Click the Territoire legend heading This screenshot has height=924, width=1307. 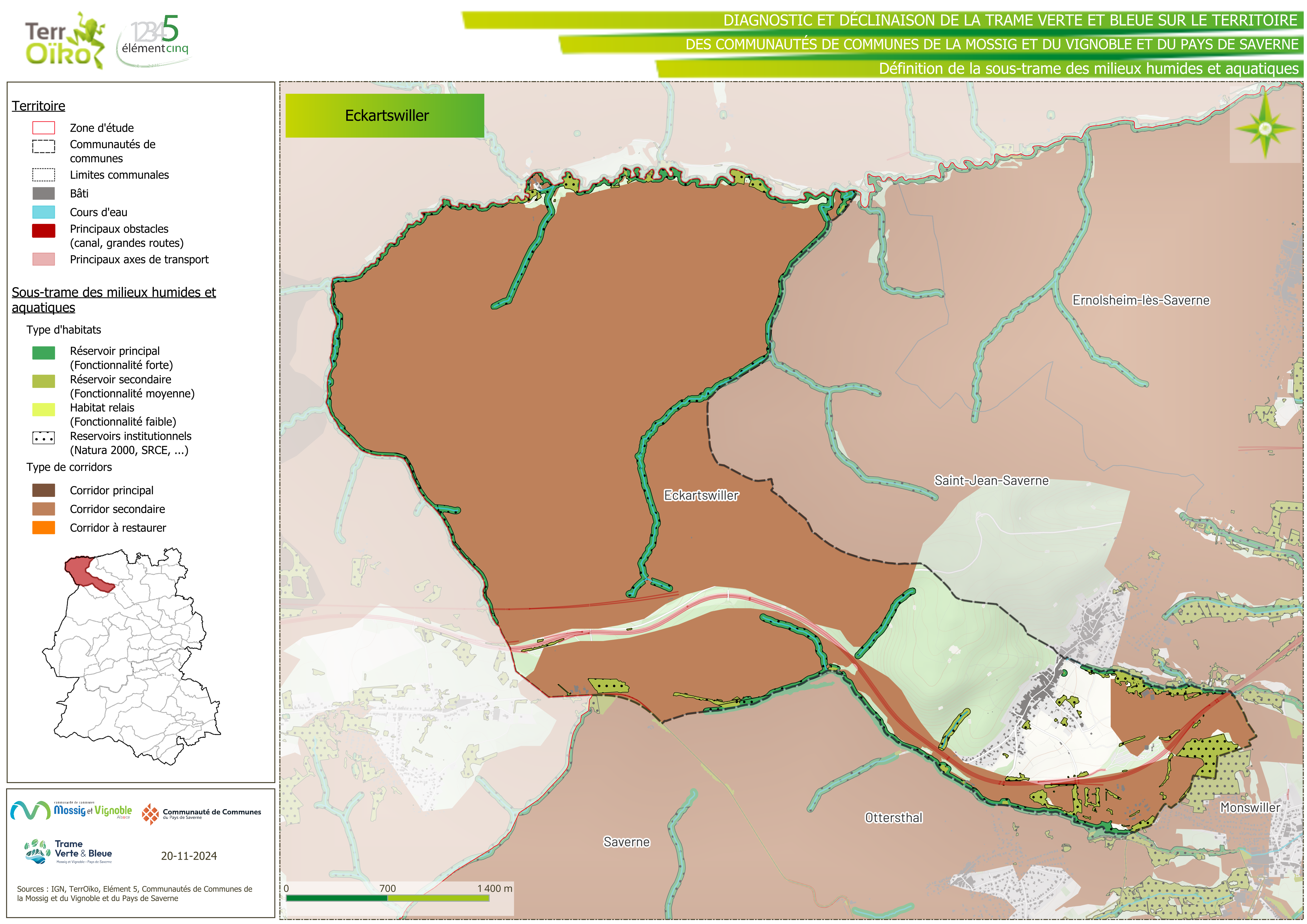[x=38, y=106]
